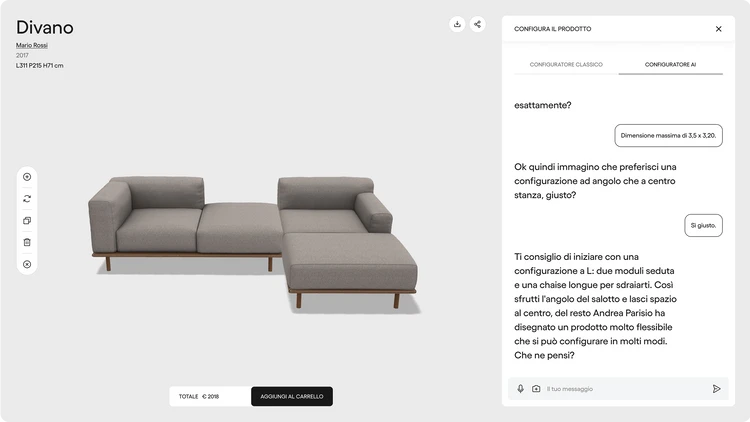
Task: Click the circled X cancel icon in left toolbar
Action: coord(27,264)
